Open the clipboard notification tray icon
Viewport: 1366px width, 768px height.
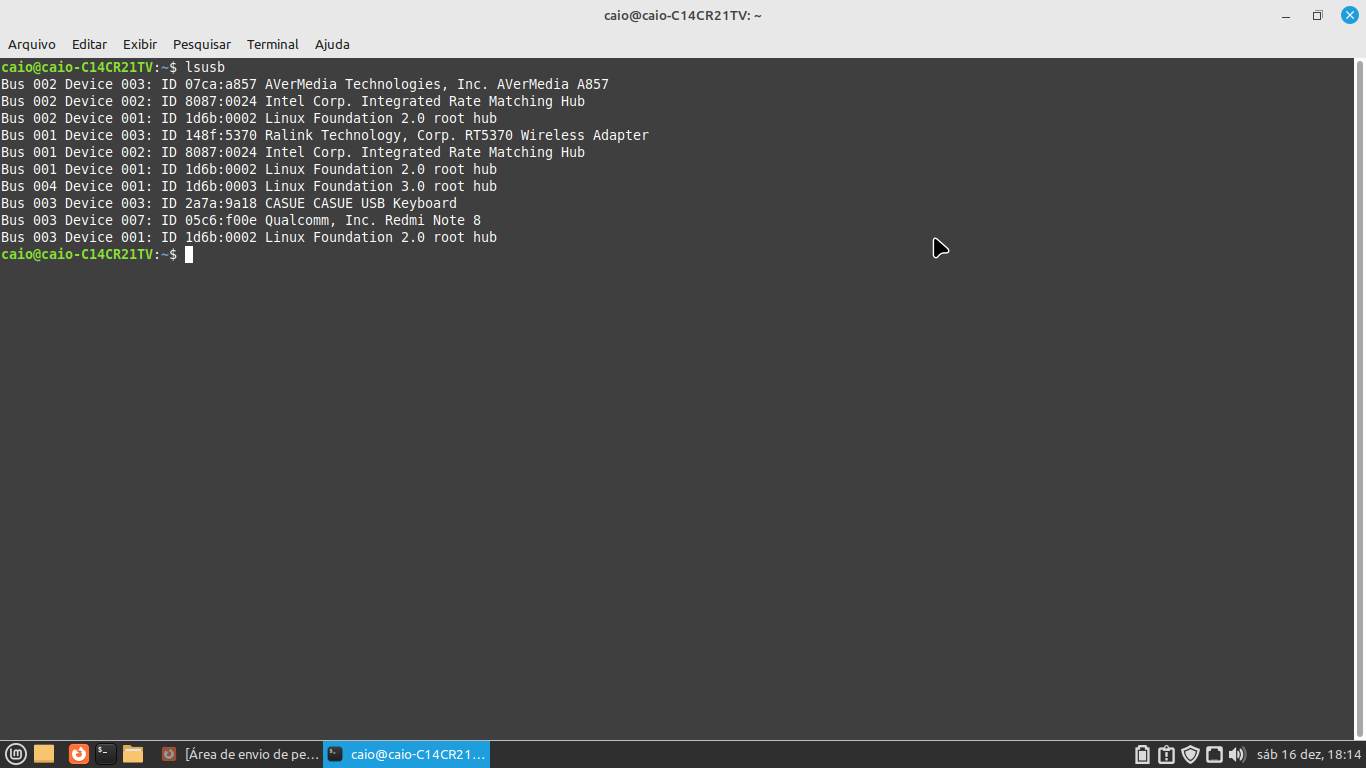(x=1166, y=754)
